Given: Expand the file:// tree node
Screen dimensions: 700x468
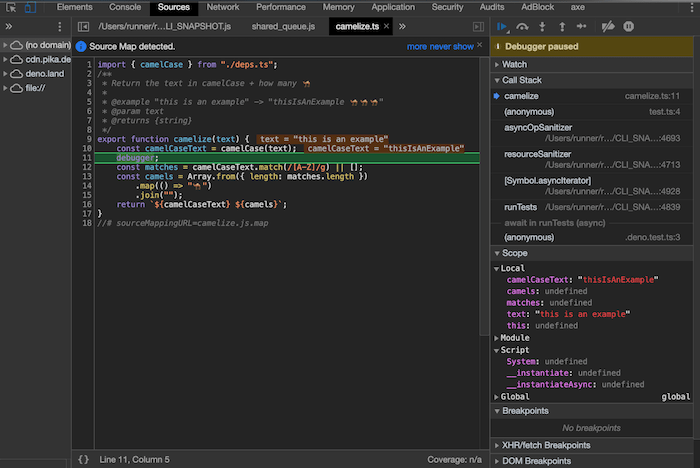Looking at the screenshot, I should pyautogui.click(x=5, y=88).
